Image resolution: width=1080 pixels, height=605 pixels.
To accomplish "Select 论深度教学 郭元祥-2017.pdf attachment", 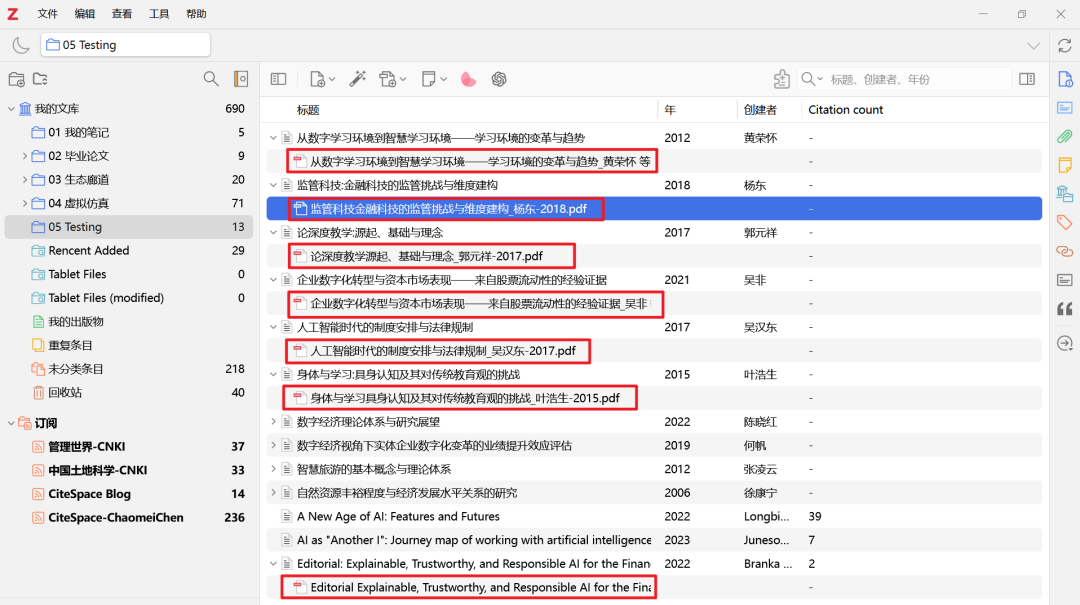I will point(426,256).
